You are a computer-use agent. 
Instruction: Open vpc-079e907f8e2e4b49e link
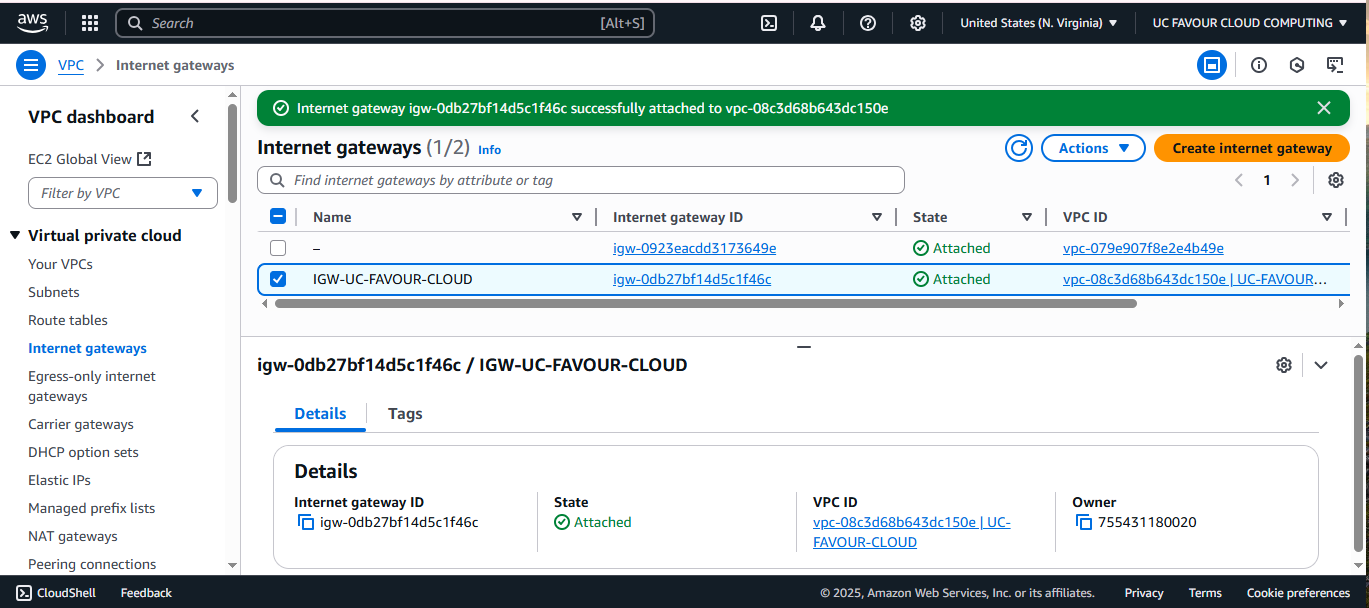(x=1143, y=248)
